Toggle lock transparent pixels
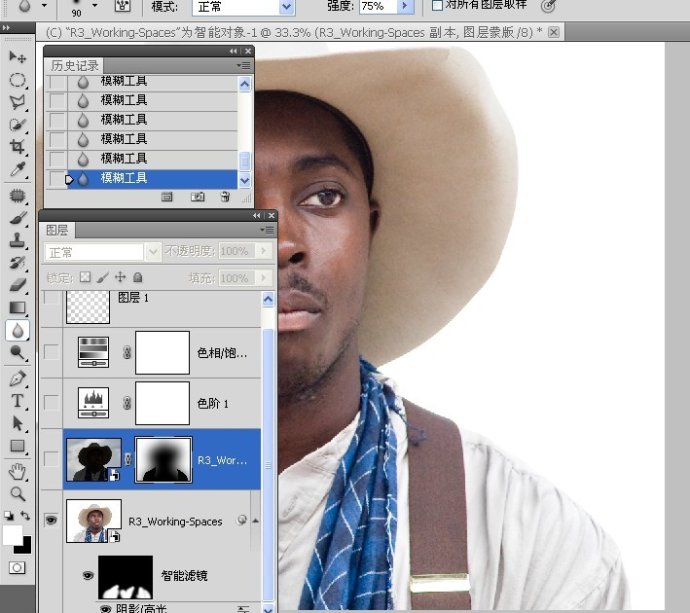 coord(85,277)
